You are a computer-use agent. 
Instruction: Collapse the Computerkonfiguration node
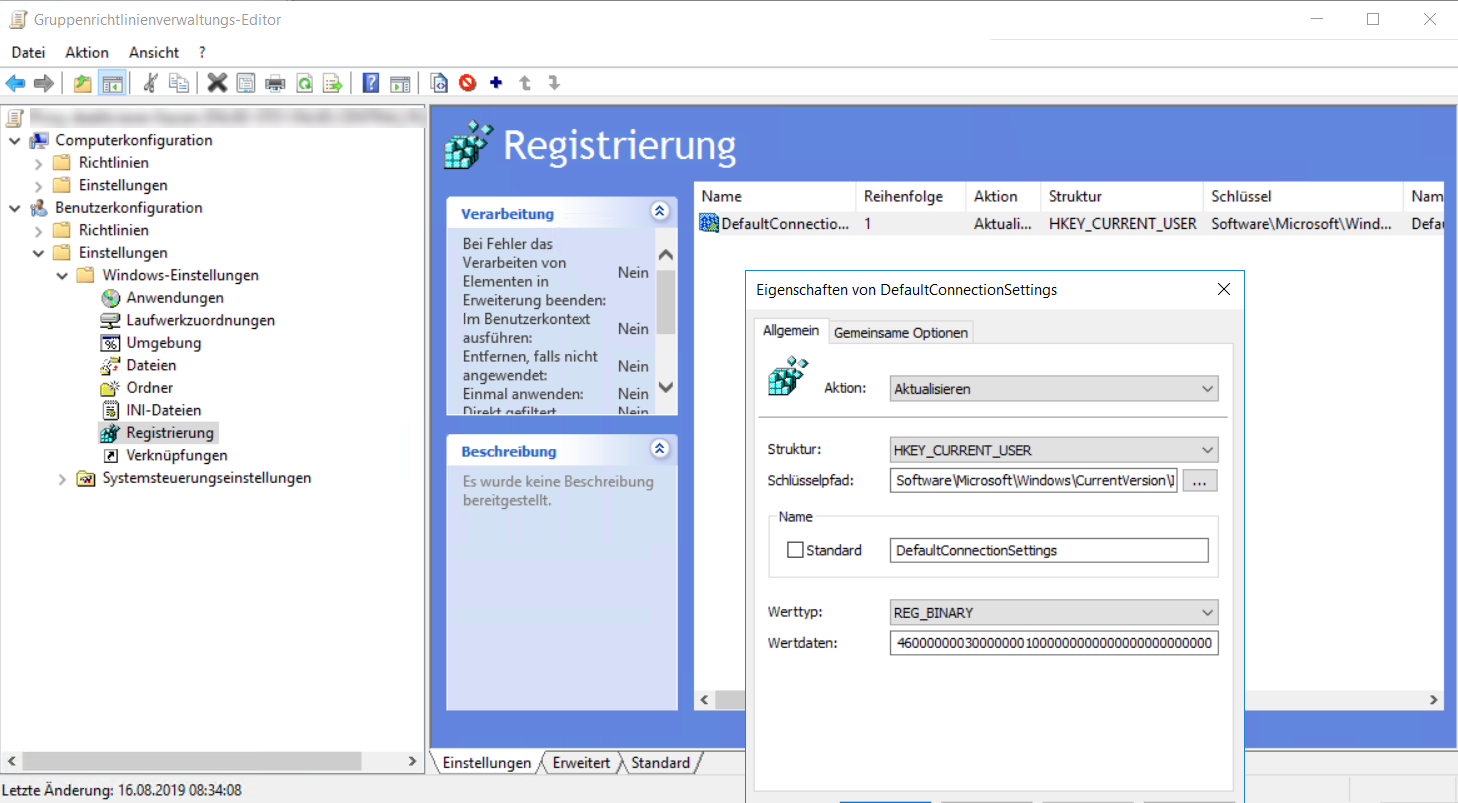(15, 140)
